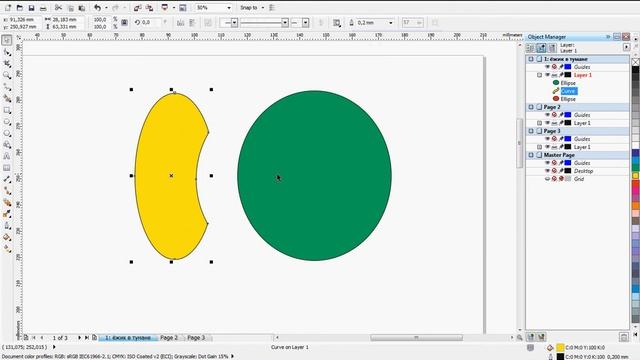This screenshot has width=640, height=360.
Task: Select the Polygon tool
Action: pyautogui.click(x=7, y=133)
